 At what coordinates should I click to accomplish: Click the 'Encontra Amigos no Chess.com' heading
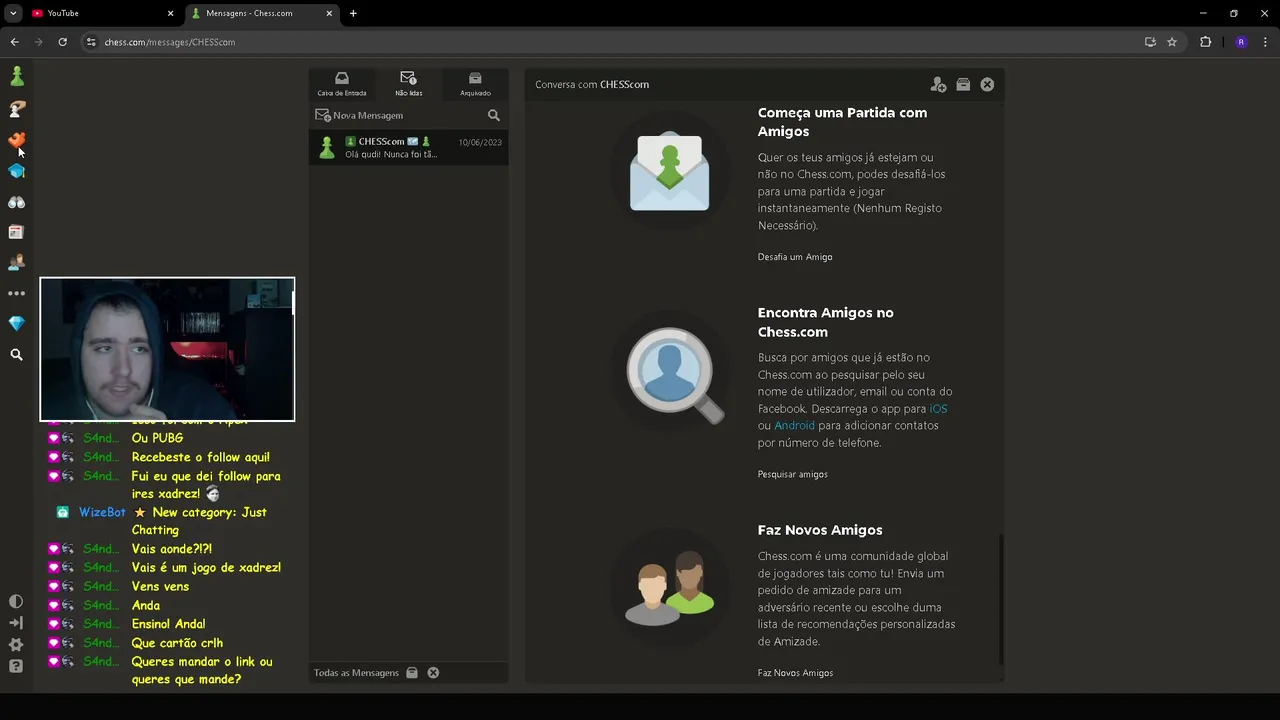[825, 322]
